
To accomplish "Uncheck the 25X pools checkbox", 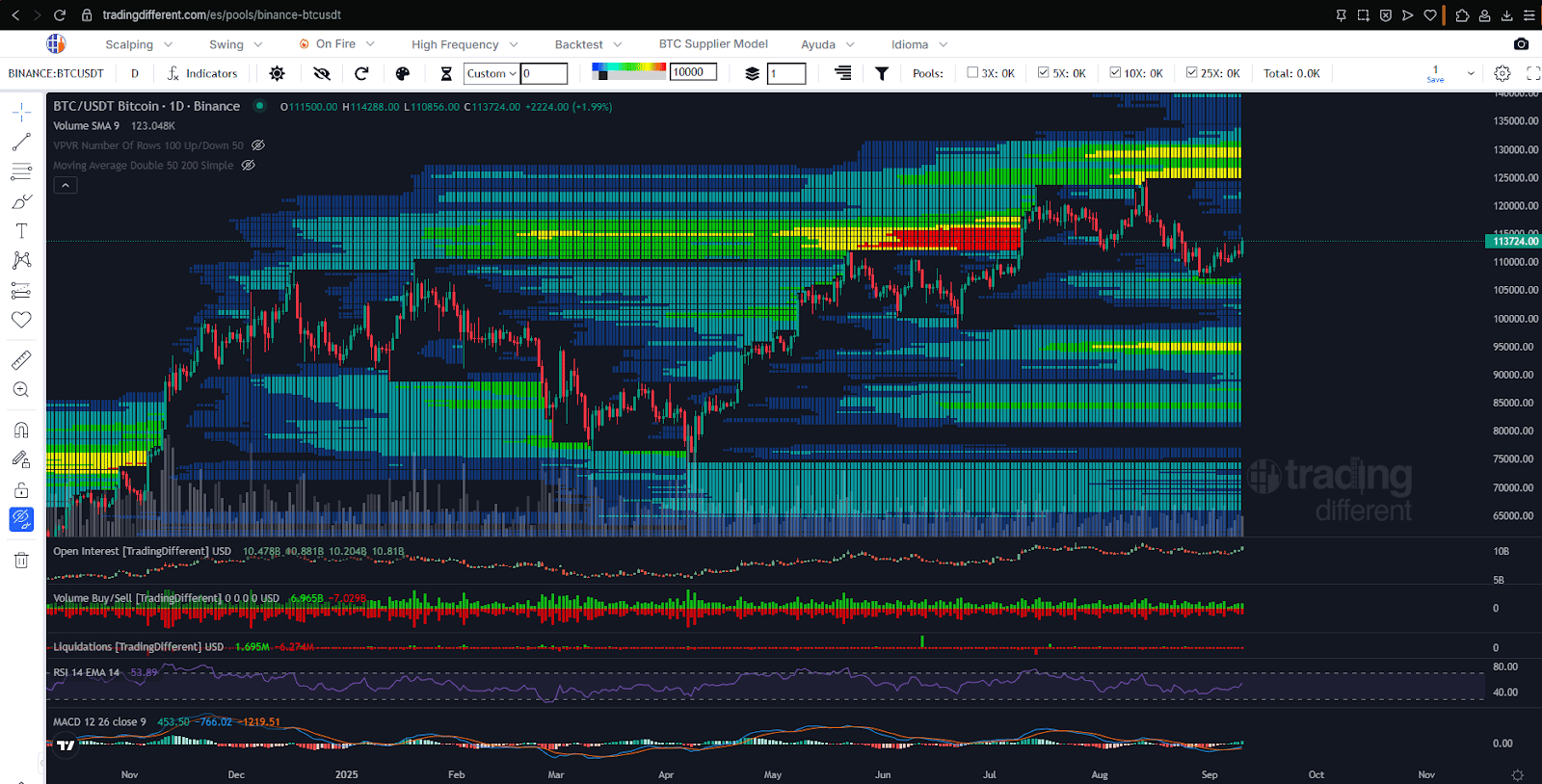I will coord(1191,72).
